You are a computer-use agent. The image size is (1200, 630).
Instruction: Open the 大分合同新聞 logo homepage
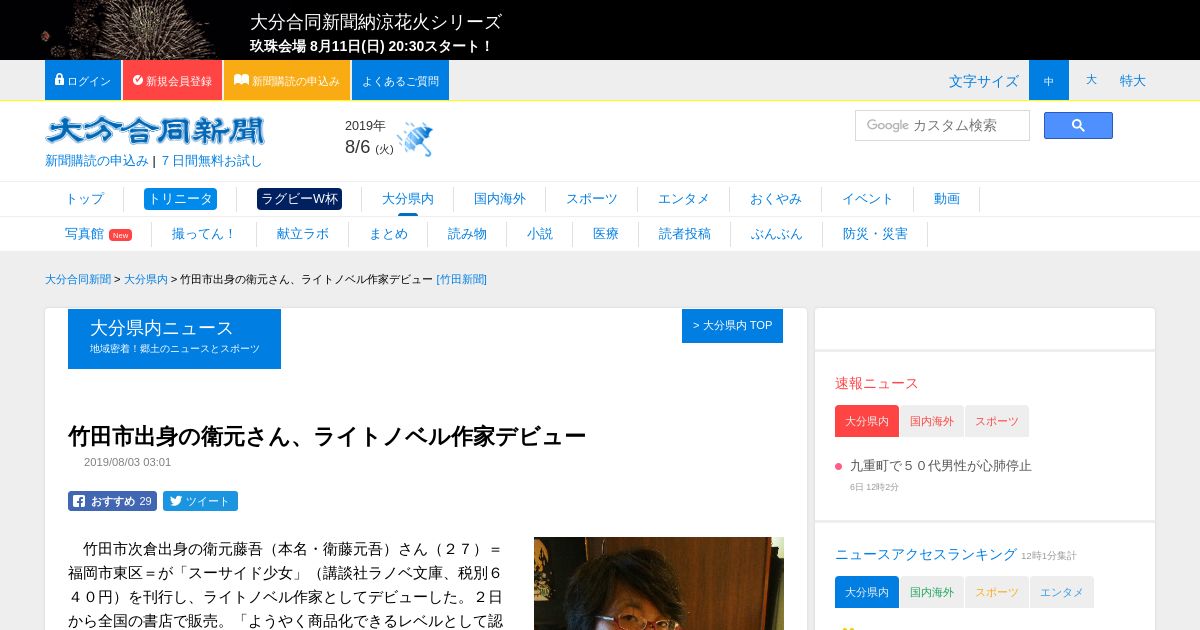pos(155,131)
